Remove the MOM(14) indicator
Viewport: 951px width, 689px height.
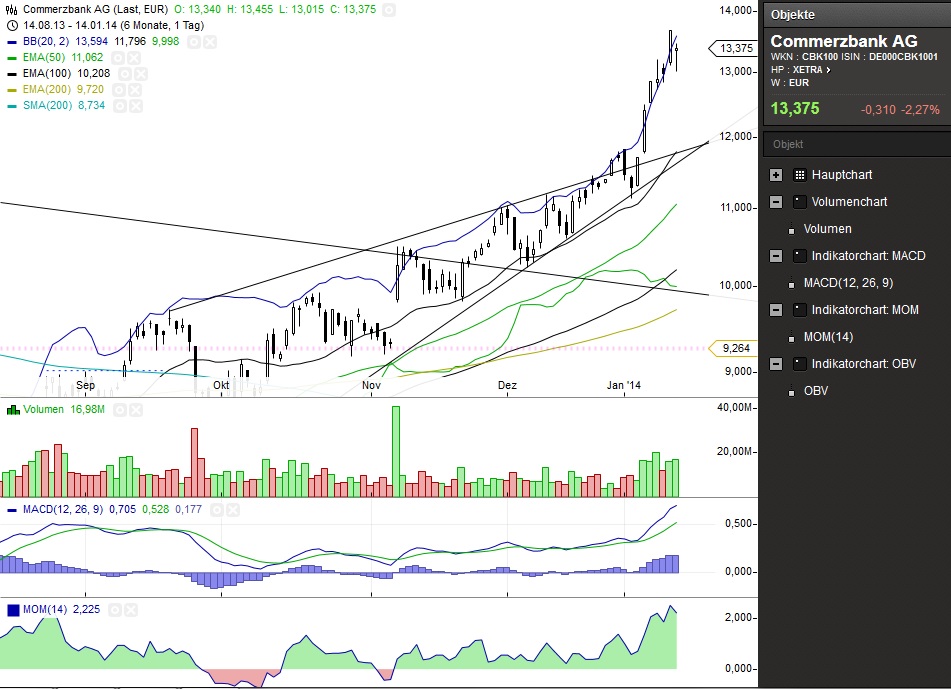tap(131, 610)
